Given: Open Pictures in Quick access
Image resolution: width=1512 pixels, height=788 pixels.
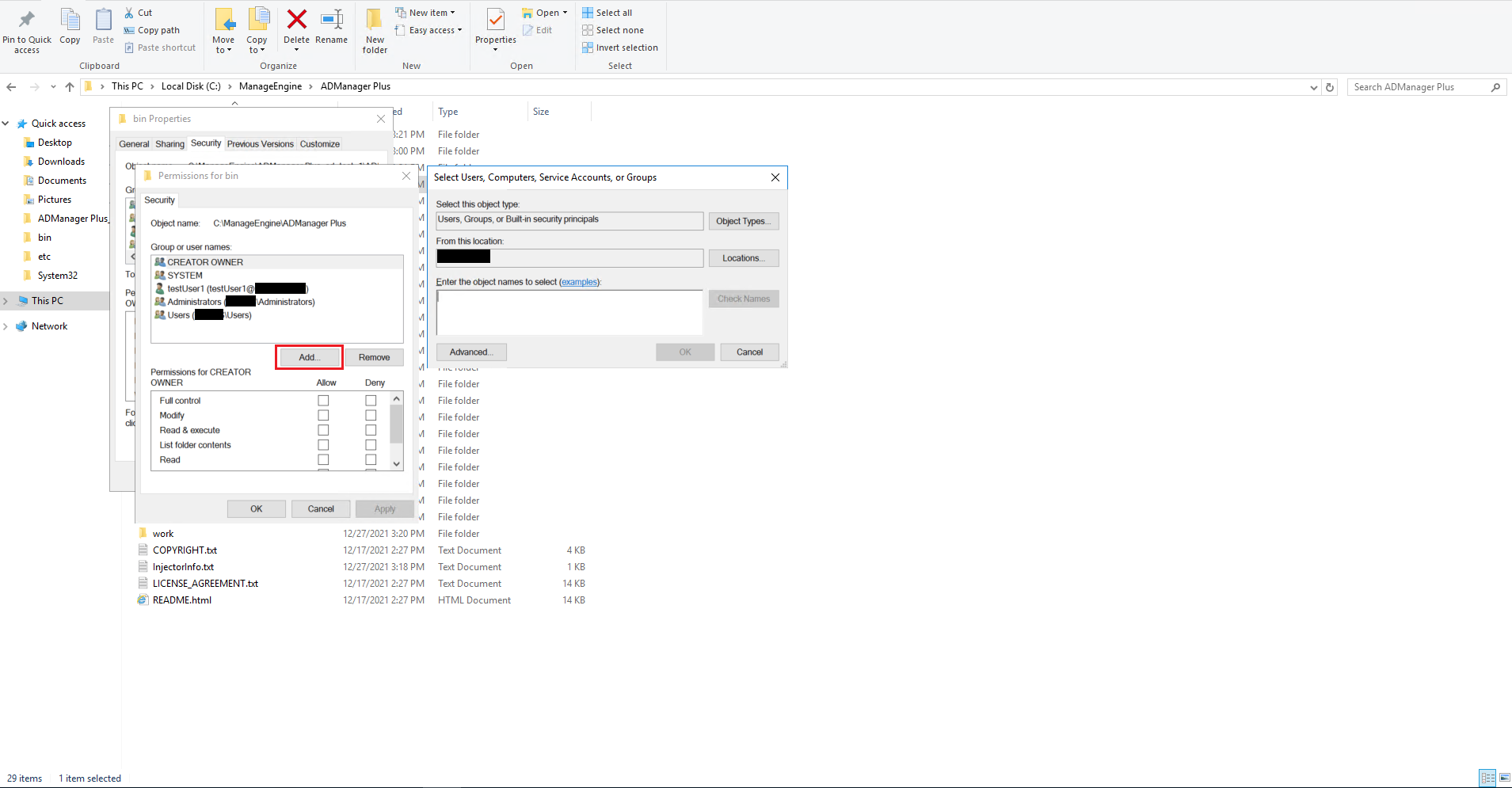Looking at the screenshot, I should 55,200.
